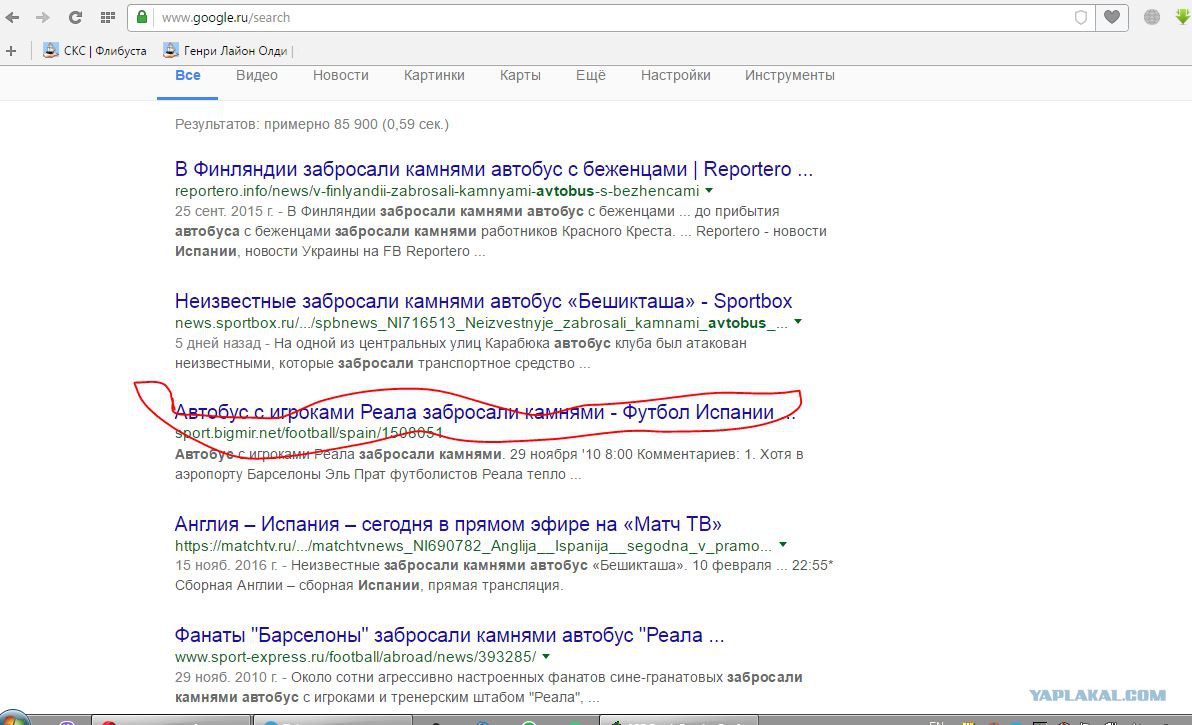This screenshot has width=1192, height=725.
Task: Click snippet text starting 29 нояб. 2010
Action: [489, 687]
